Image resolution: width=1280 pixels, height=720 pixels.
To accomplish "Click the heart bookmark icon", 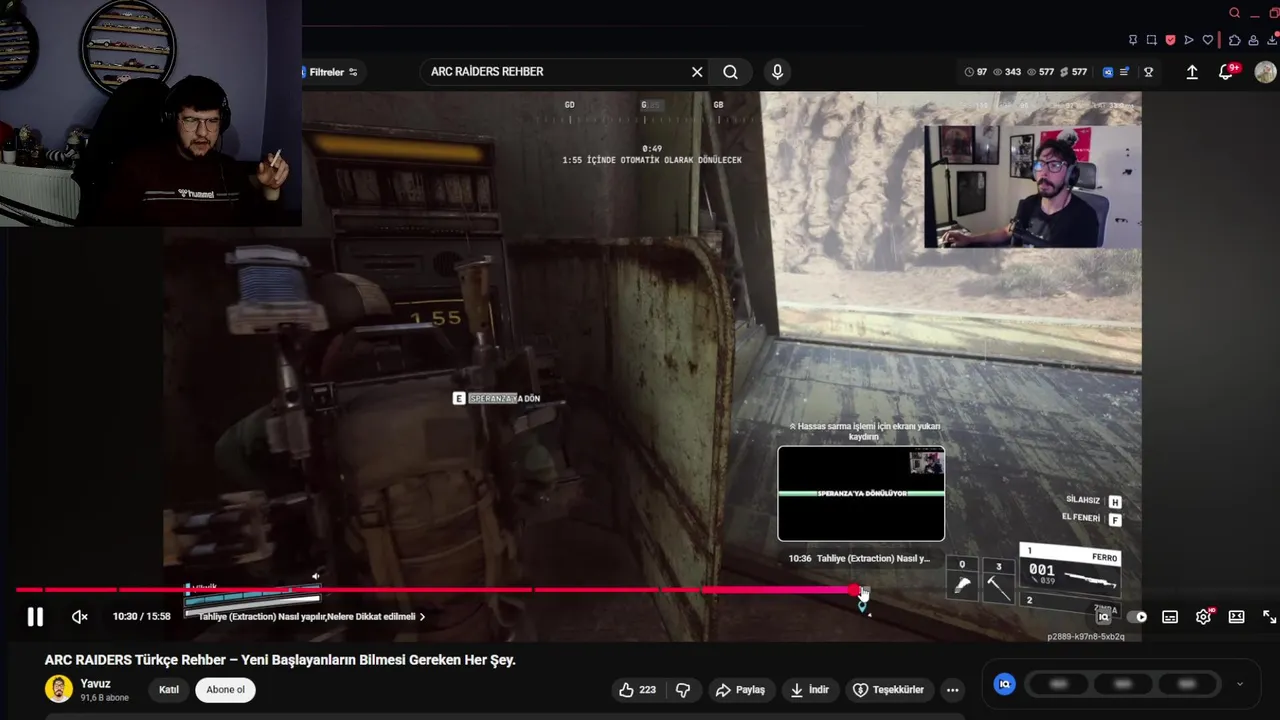I will pos(1208,40).
